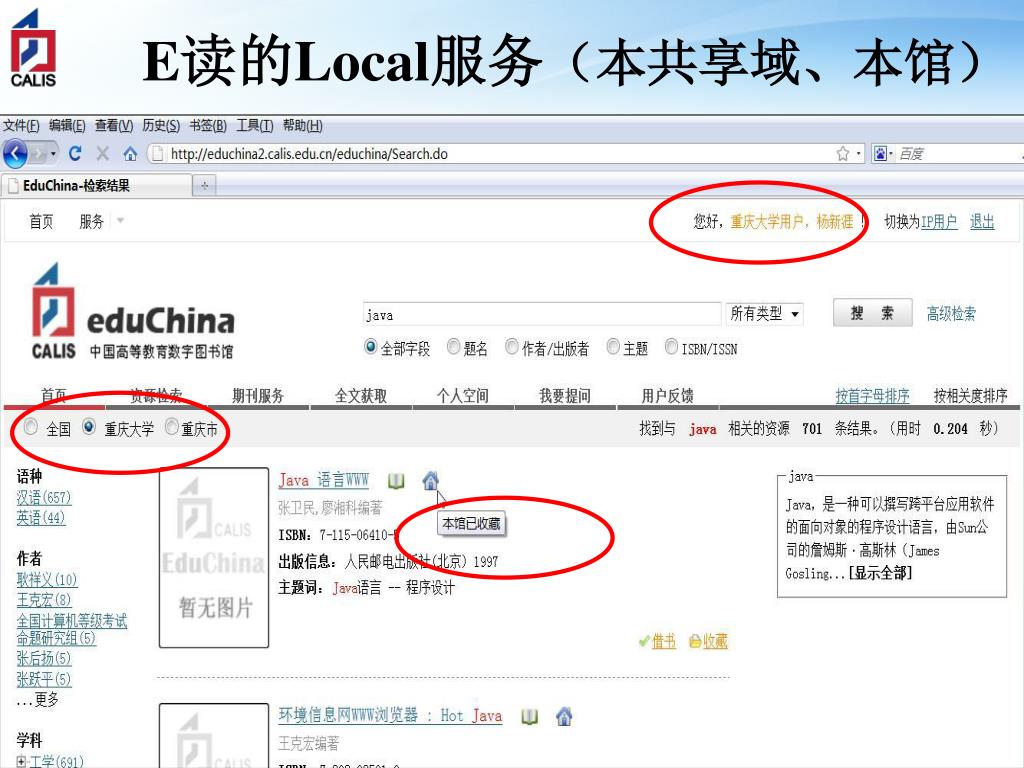The height and width of the screenshot is (768, 1024).
Task: Open the 编辑(E) menu
Action: [x=67, y=125]
